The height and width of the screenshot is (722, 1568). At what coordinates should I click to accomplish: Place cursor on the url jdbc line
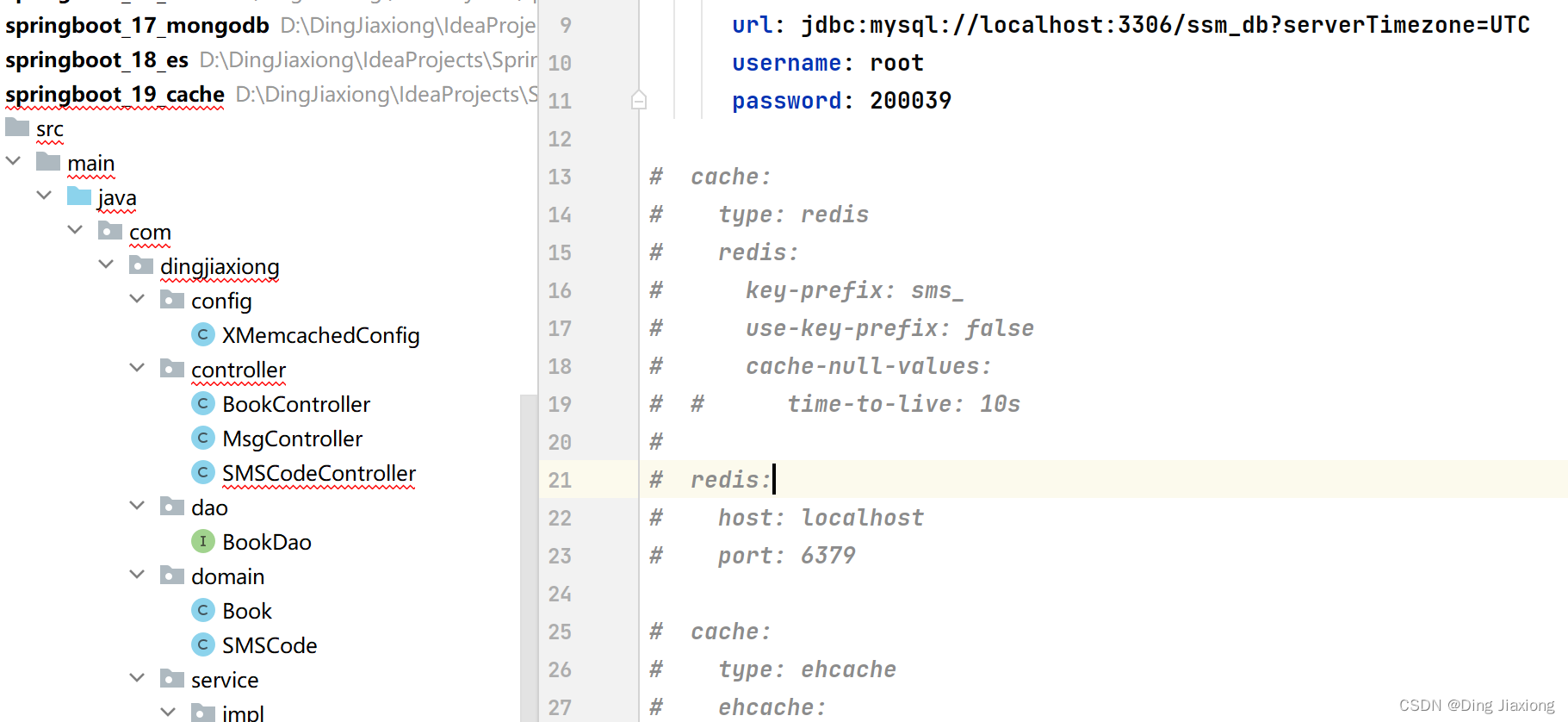click(x=1131, y=25)
